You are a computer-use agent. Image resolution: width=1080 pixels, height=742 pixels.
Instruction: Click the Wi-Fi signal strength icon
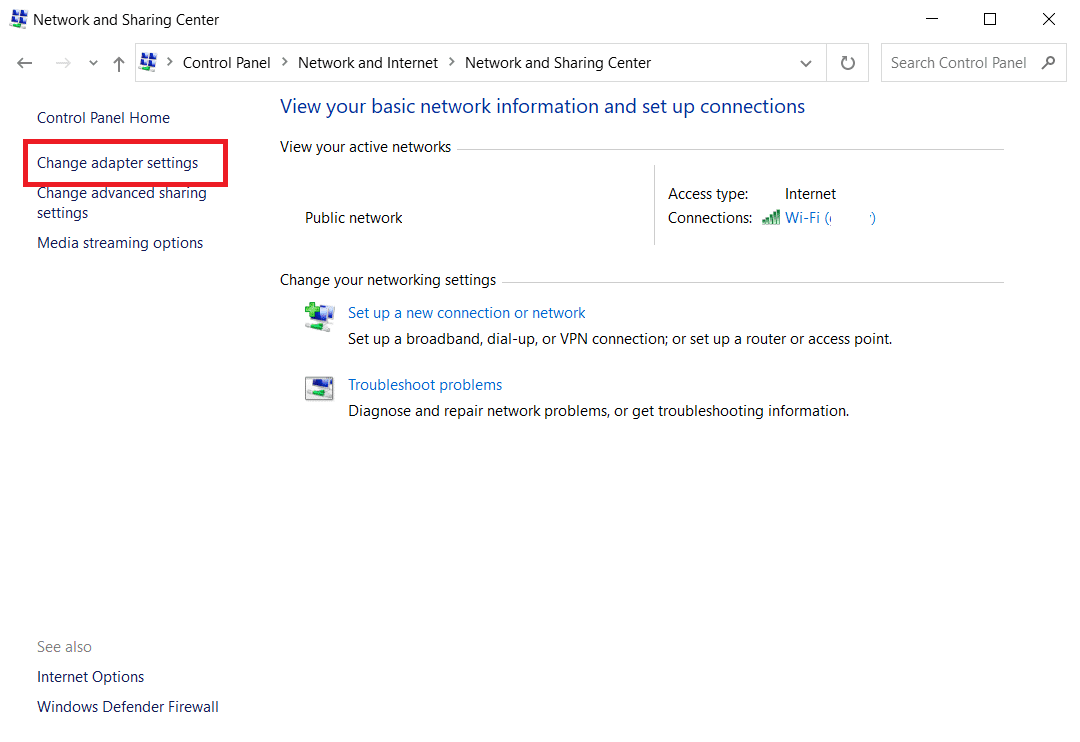point(770,218)
